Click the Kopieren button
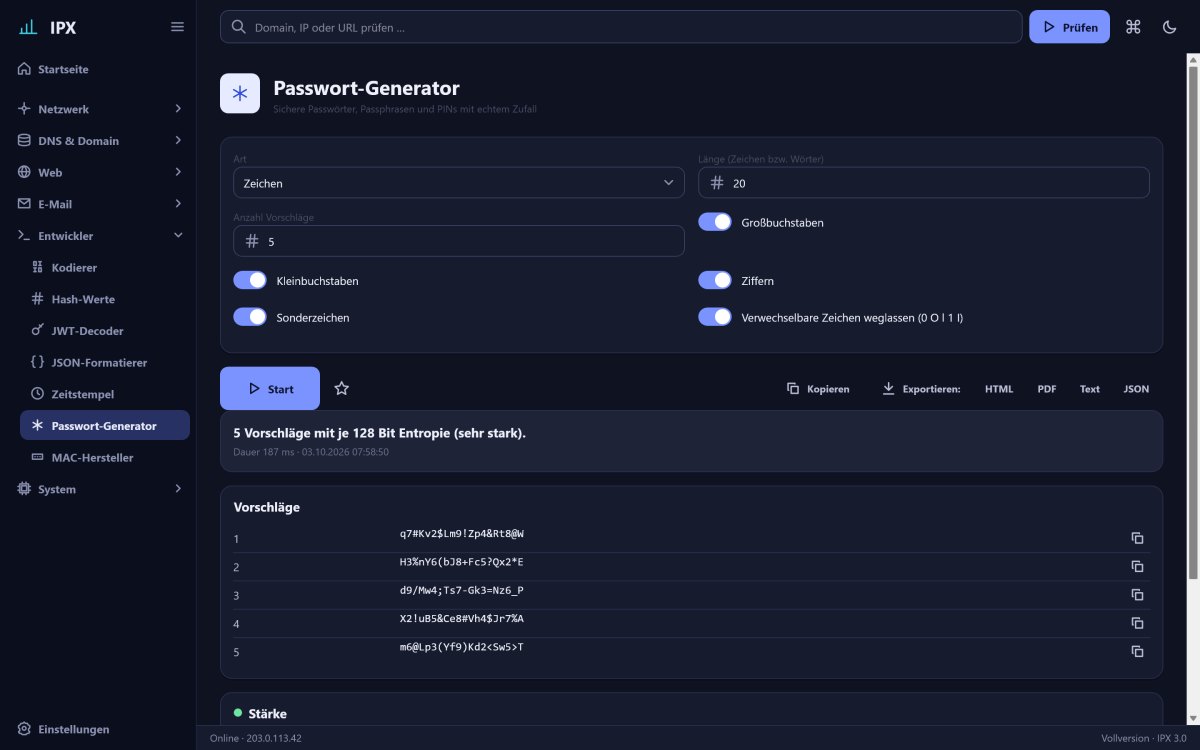The width and height of the screenshot is (1200, 750). point(818,389)
